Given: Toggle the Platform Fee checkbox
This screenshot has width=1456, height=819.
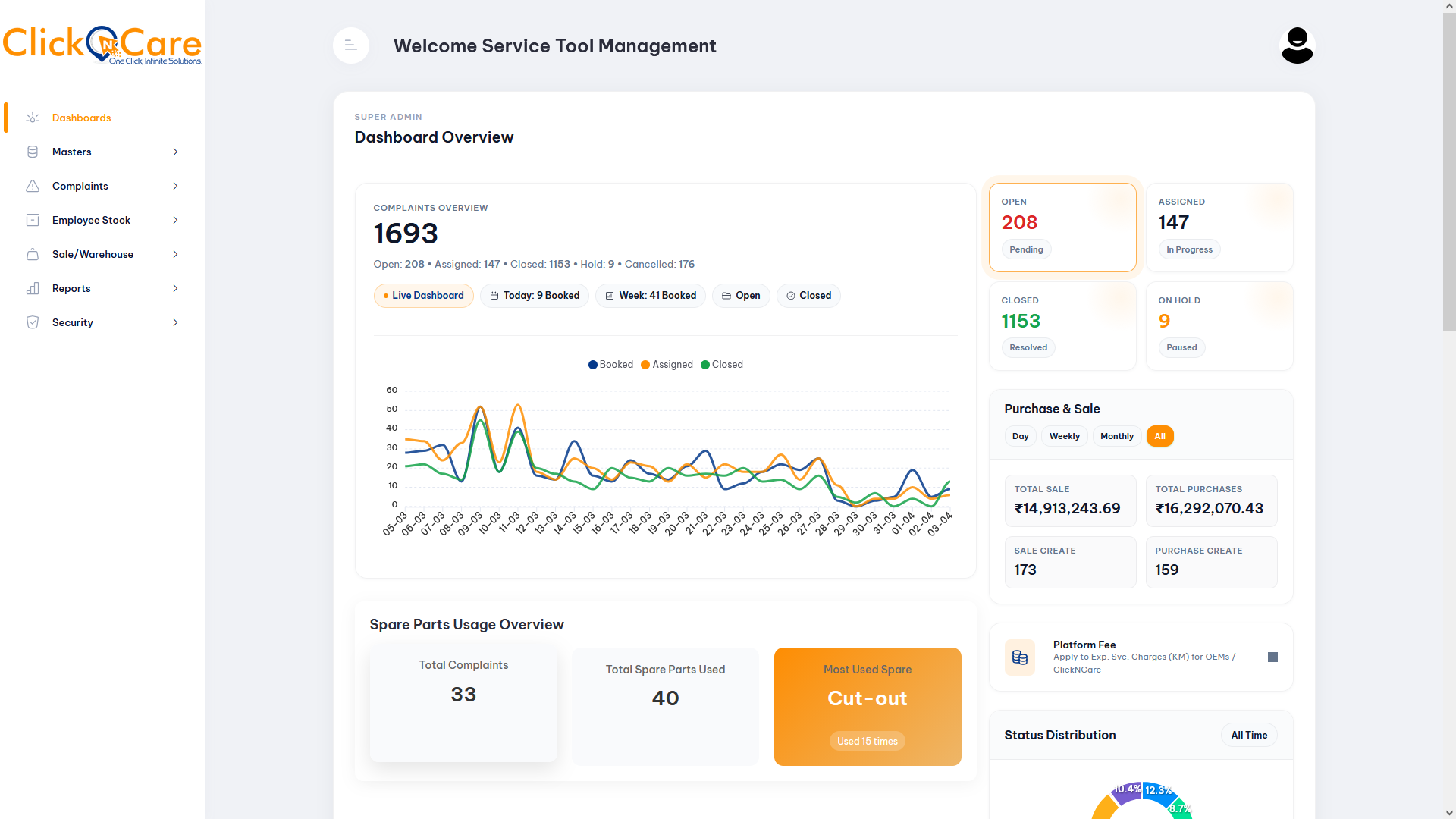Looking at the screenshot, I should 1272,657.
